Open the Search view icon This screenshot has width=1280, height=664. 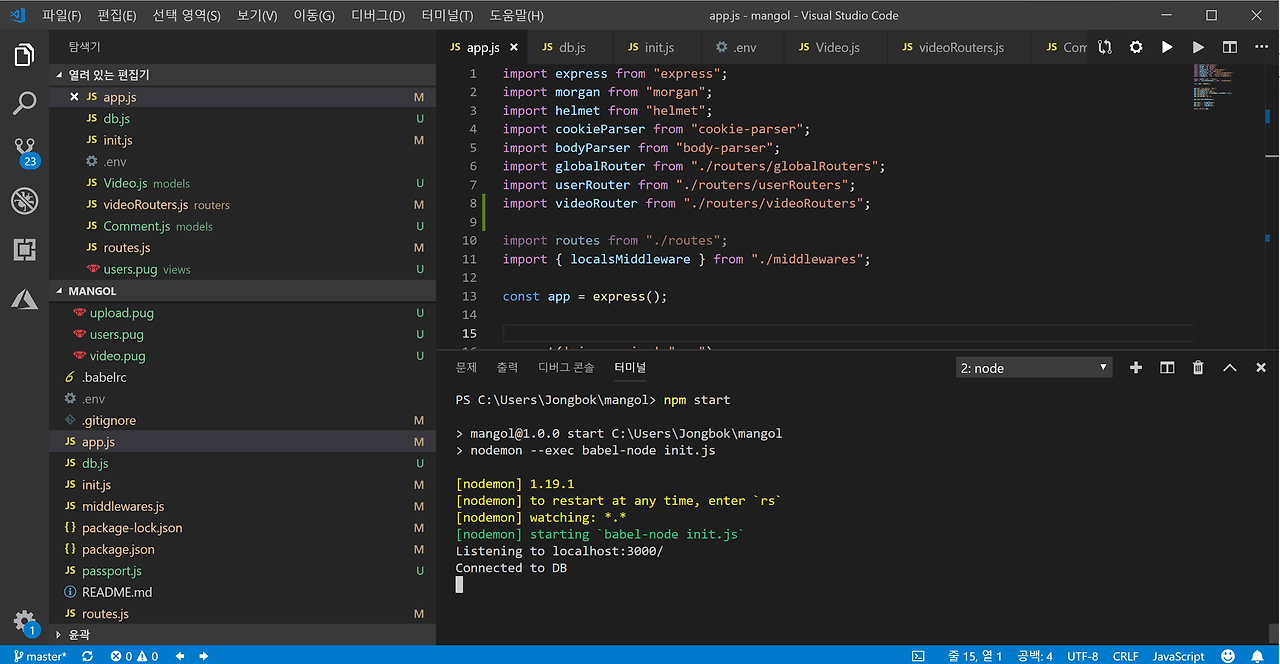pos(24,103)
